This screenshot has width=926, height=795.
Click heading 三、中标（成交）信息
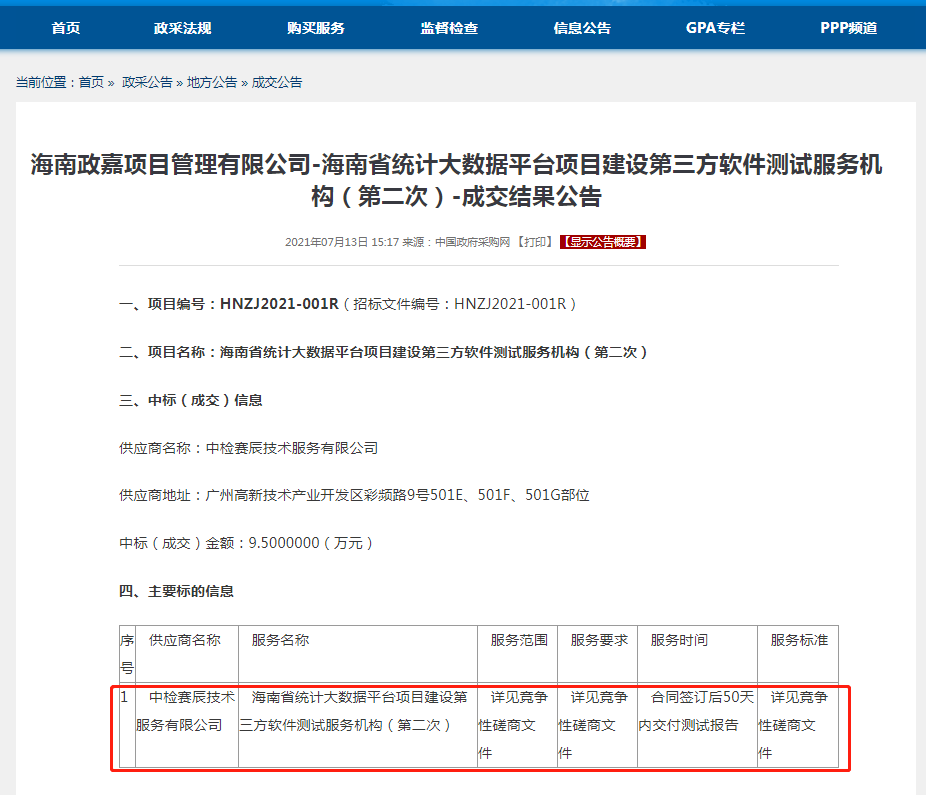tap(191, 400)
